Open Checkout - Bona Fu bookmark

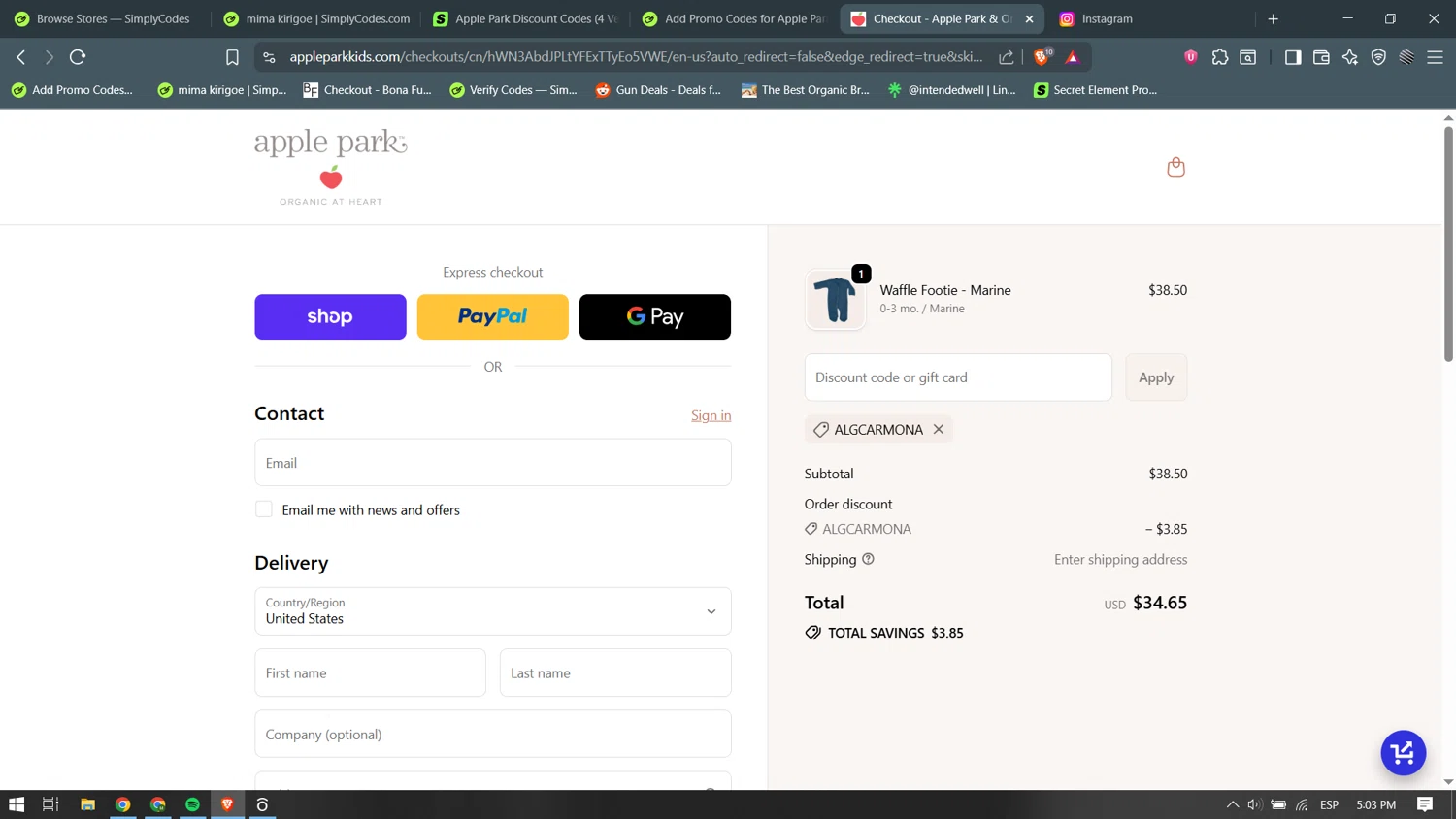(x=368, y=90)
